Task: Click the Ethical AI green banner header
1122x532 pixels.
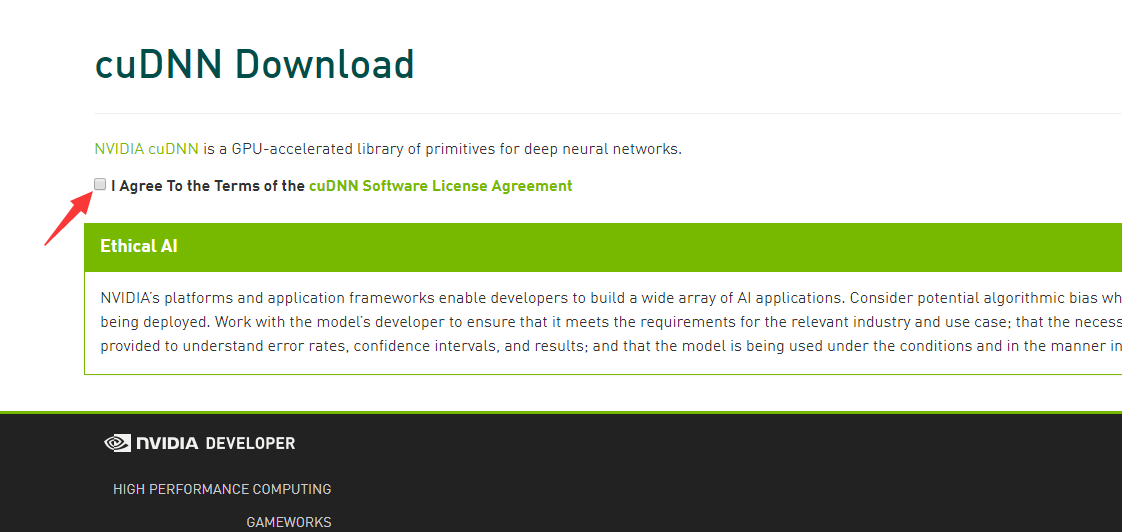Action: coord(603,247)
